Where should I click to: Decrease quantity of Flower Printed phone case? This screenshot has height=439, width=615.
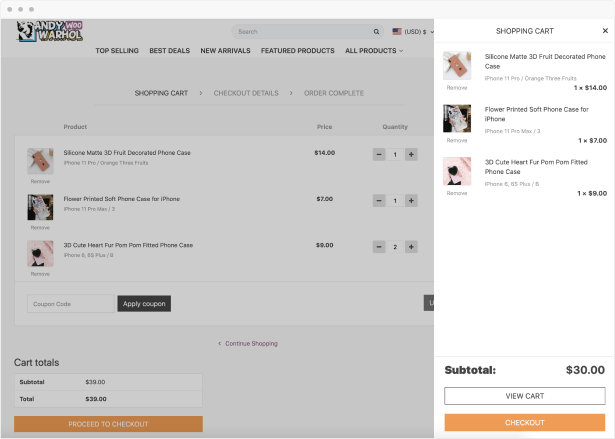tap(379, 201)
